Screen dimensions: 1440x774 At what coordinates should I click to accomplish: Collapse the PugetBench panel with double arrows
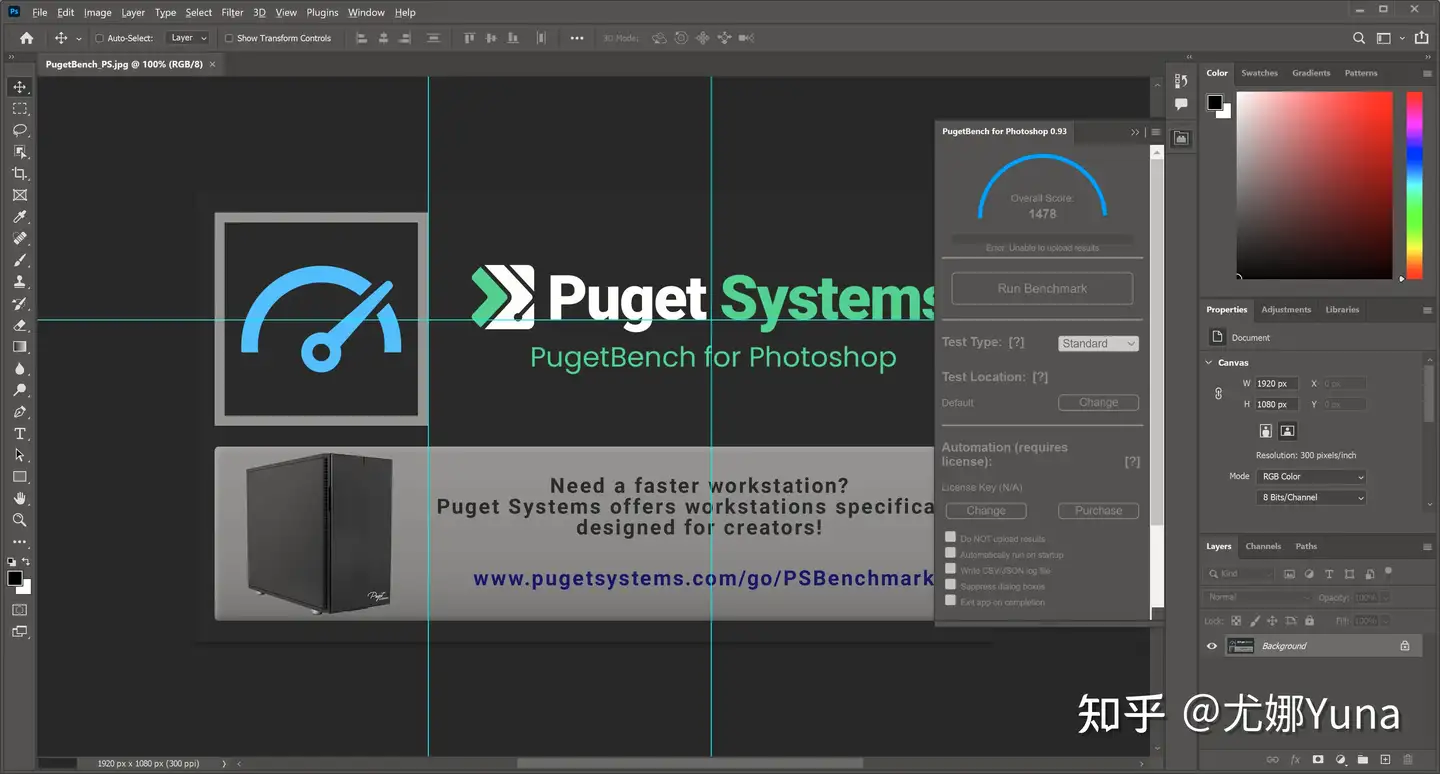1135,132
